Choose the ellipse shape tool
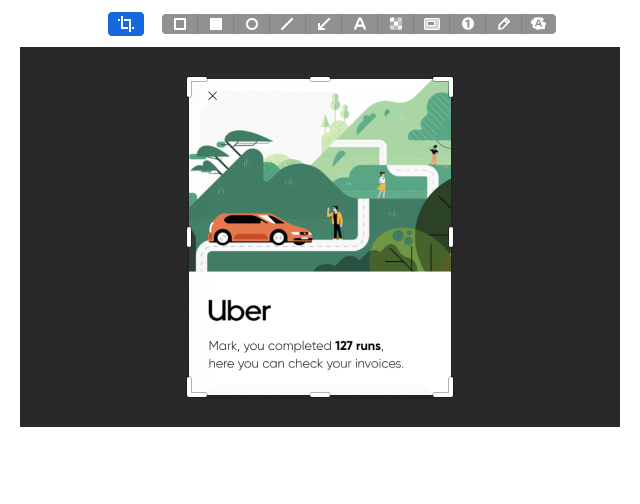 click(x=252, y=24)
